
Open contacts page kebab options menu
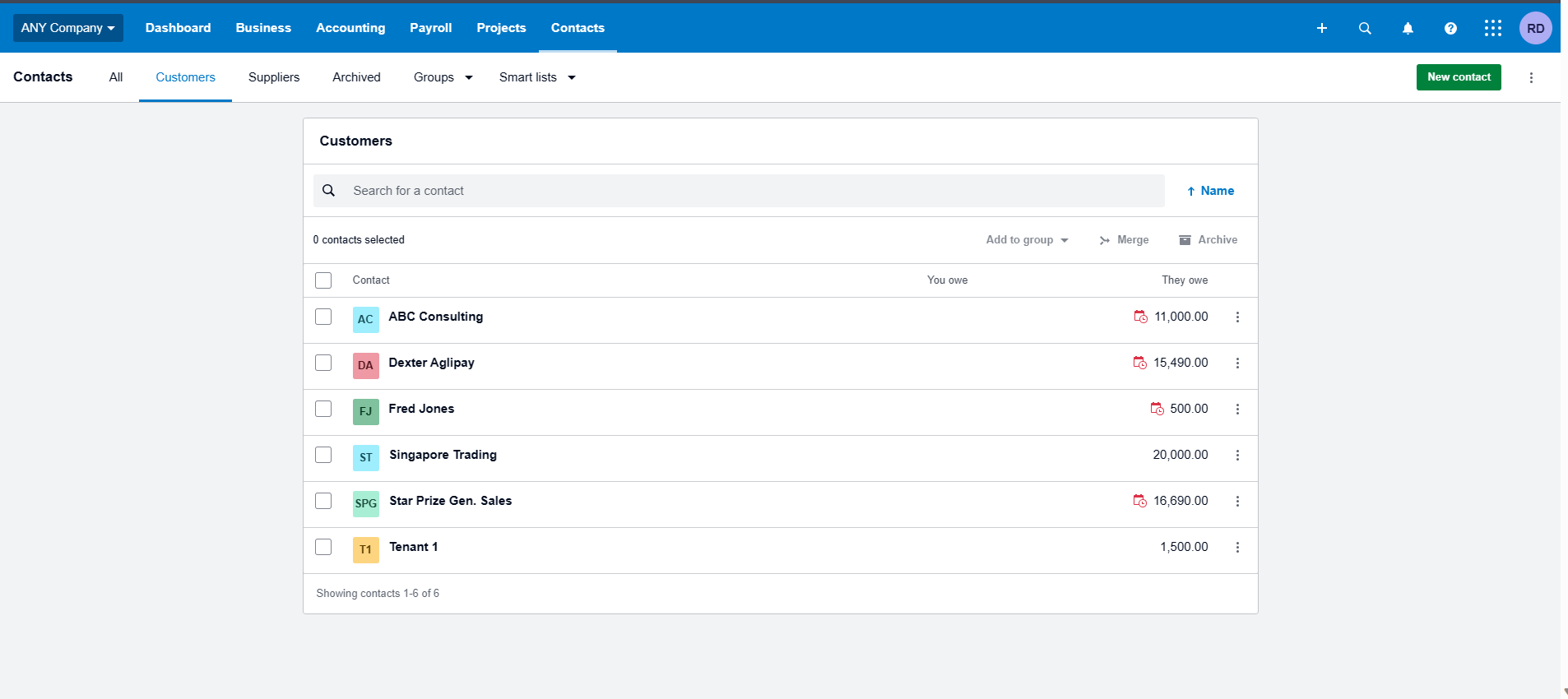[1531, 77]
